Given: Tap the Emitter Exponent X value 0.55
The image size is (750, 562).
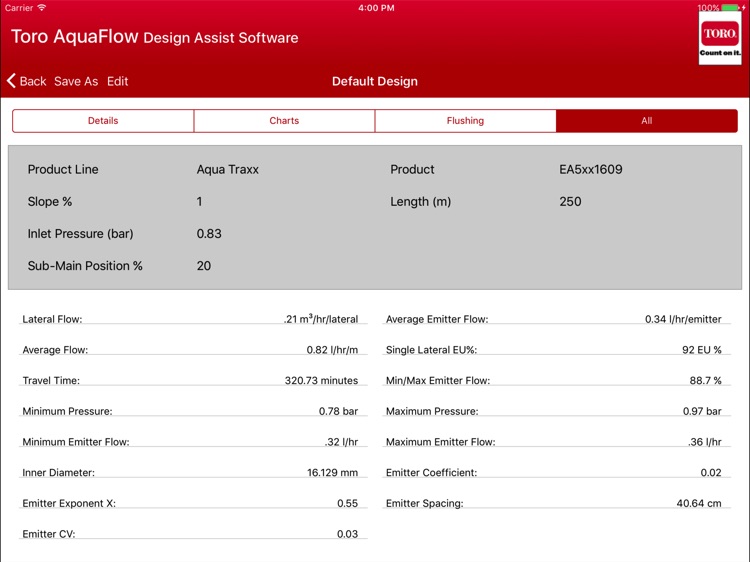Looking at the screenshot, I should 347,503.
